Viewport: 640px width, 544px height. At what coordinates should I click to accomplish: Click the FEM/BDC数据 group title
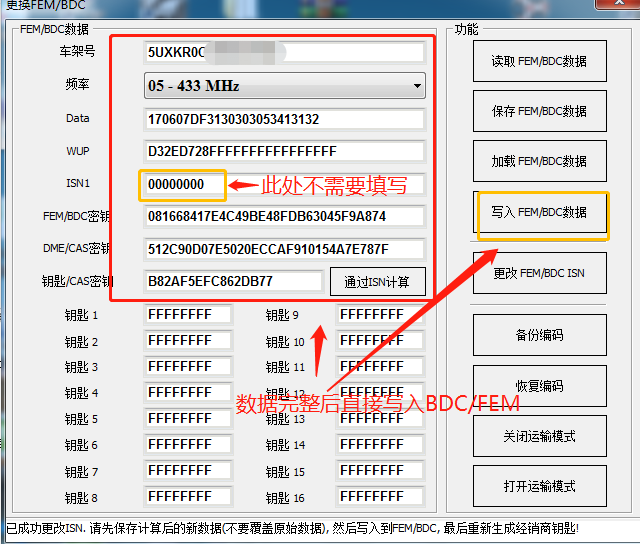coord(54,29)
